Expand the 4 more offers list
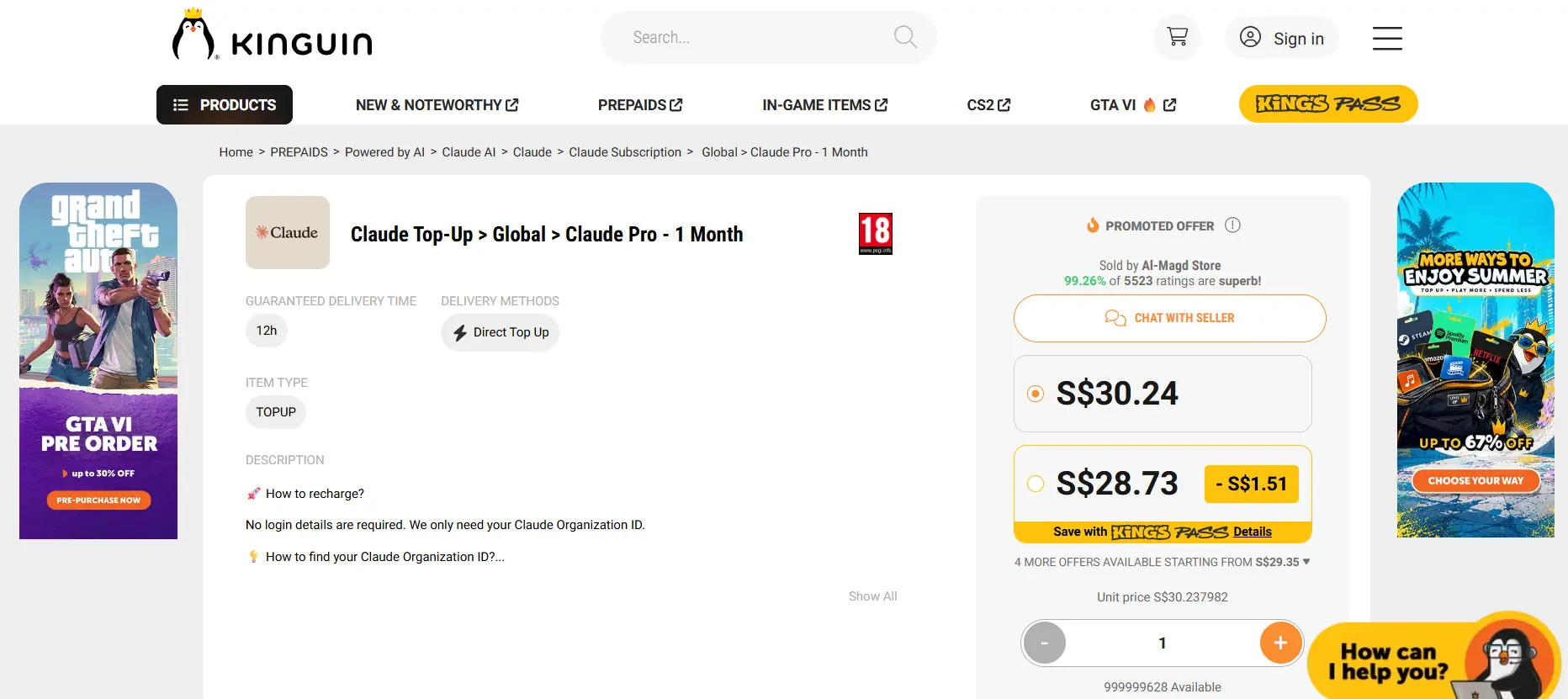The width and height of the screenshot is (1568, 699). click(1162, 562)
